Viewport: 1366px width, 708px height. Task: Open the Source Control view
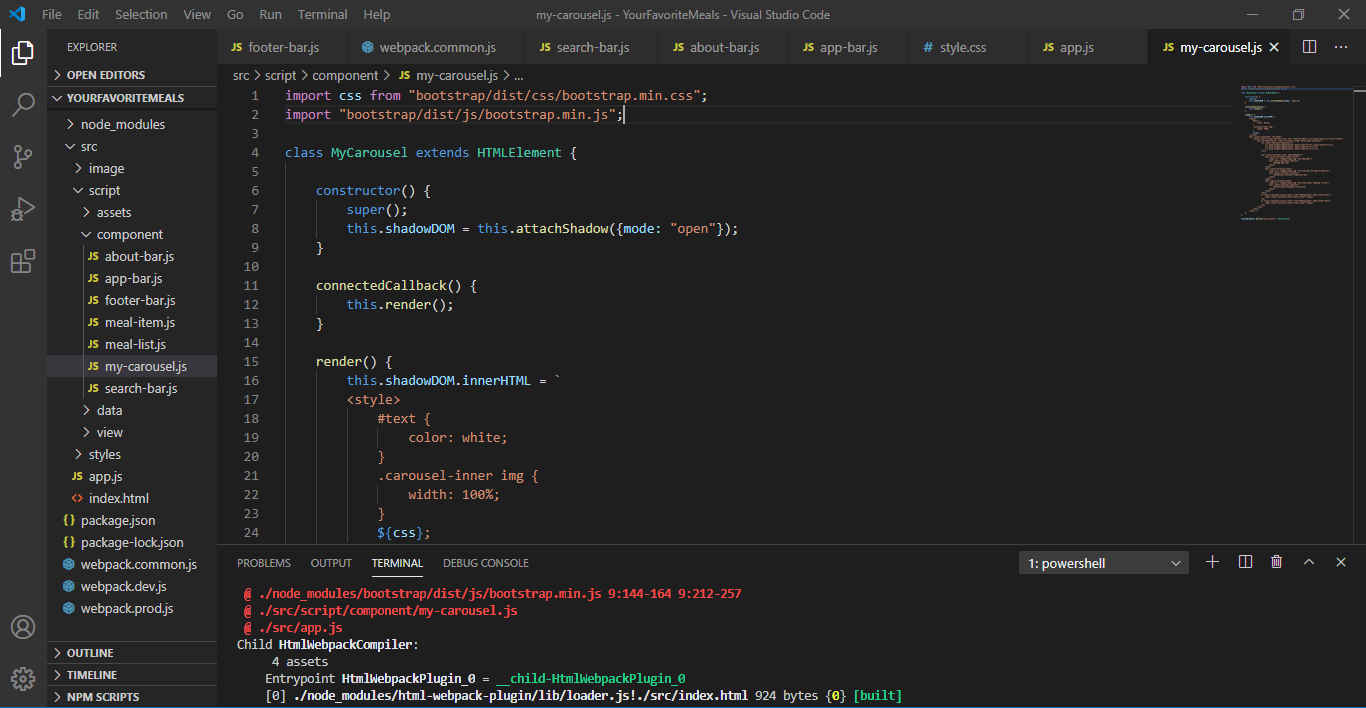(23, 156)
